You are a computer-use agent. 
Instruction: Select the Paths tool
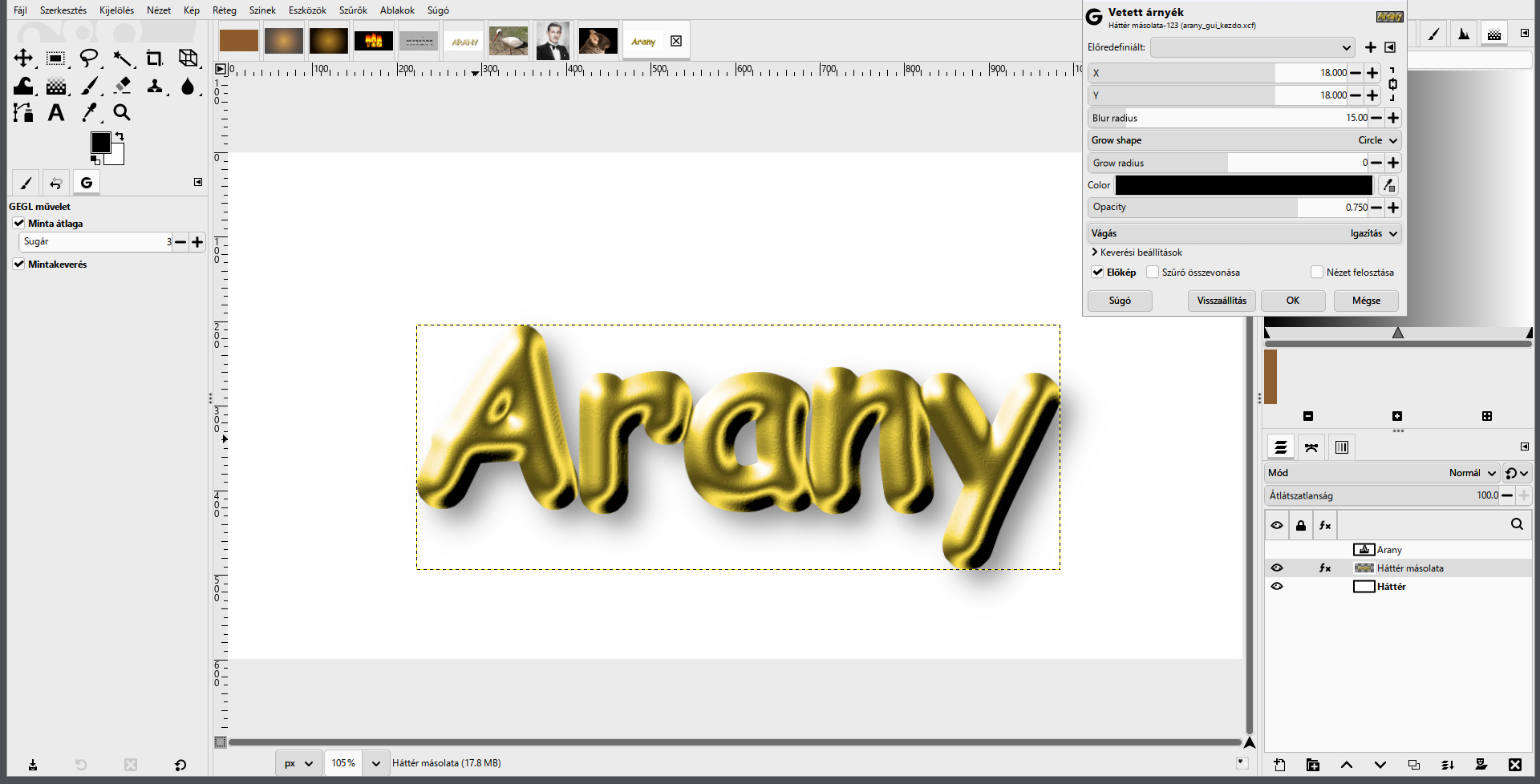click(23, 112)
